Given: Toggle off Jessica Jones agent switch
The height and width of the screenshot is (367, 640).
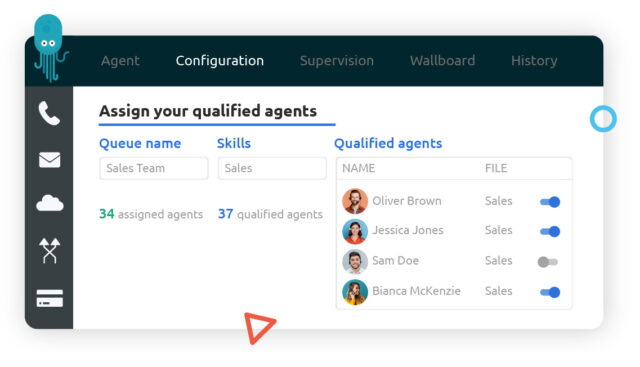Looking at the screenshot, I should [x=550, y=231].
